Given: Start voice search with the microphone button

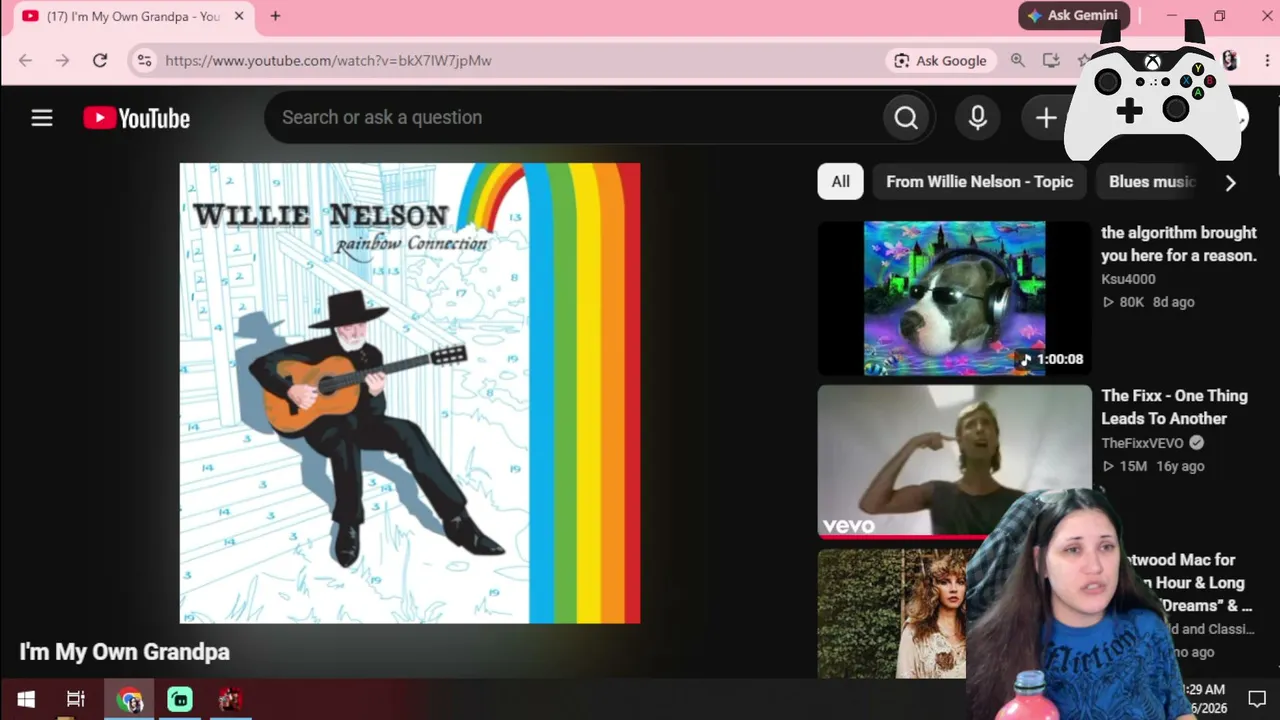Looking at the screenshot, I should tap(978, 118).
